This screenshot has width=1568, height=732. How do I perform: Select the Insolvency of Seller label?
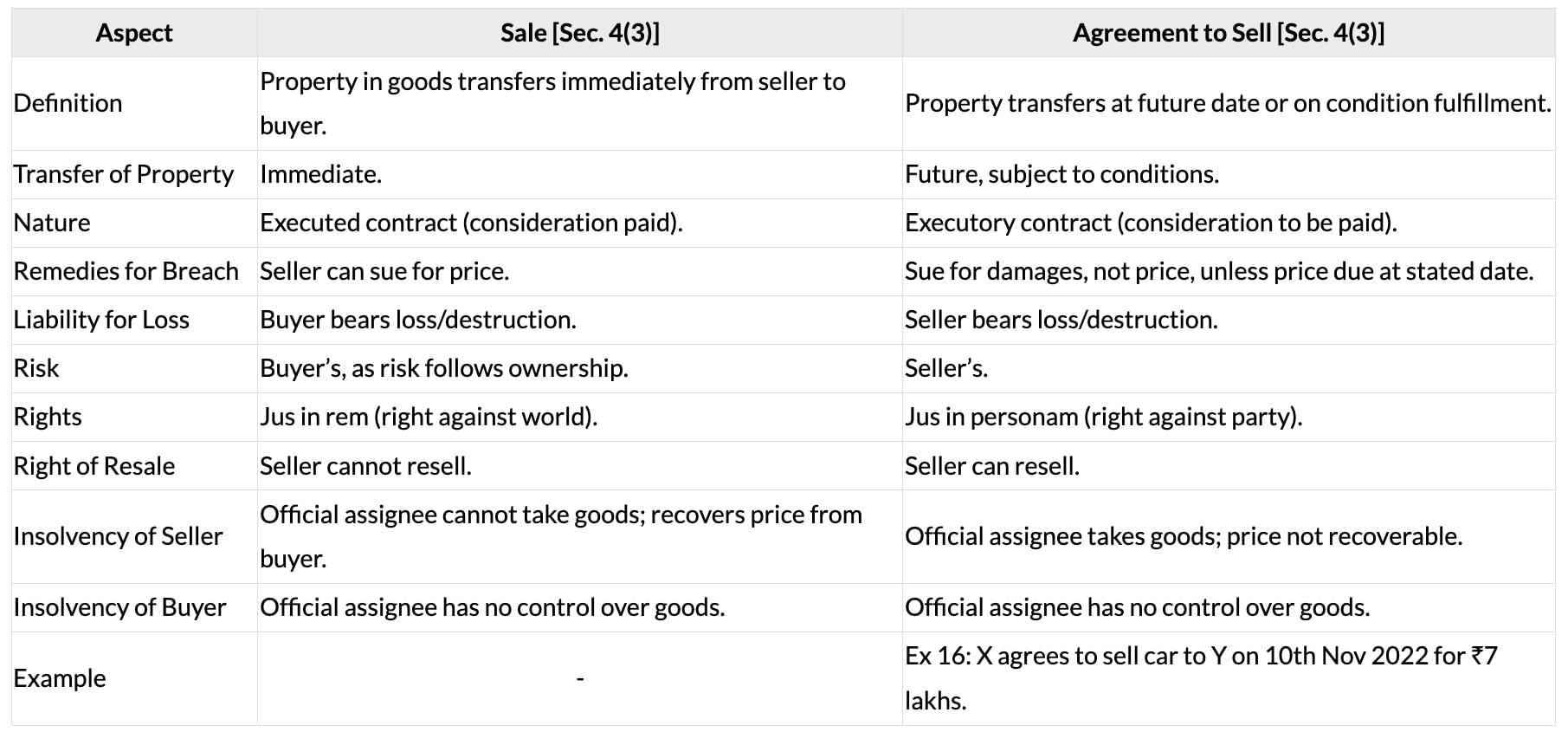(118, 536)
